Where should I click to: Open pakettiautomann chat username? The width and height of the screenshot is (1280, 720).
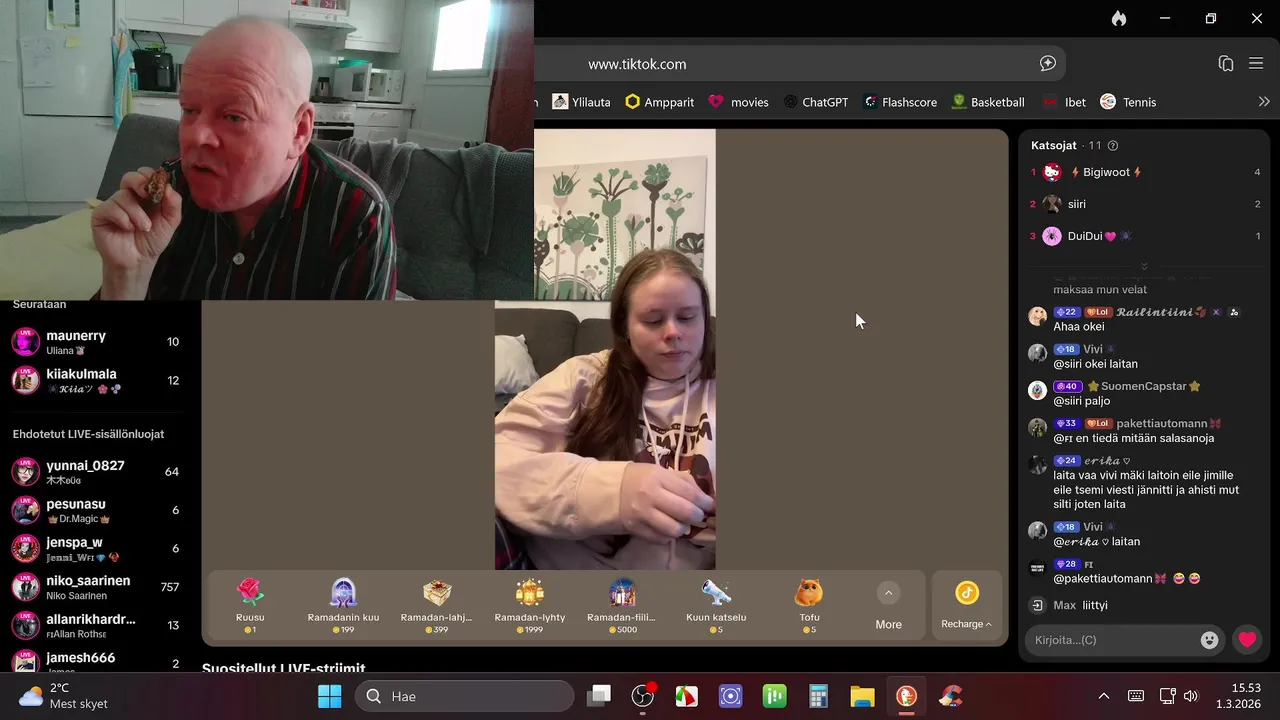[x=1169, y=424]
